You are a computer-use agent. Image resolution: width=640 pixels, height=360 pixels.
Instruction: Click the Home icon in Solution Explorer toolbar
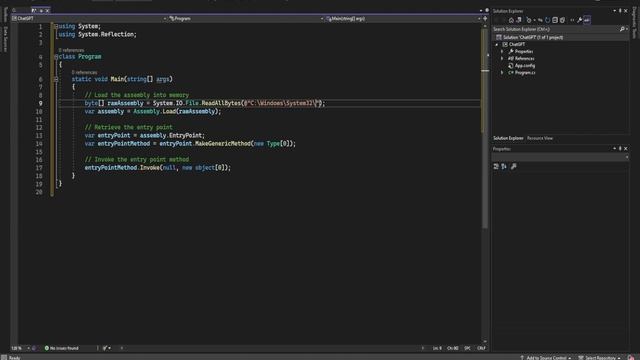[511, 20]
